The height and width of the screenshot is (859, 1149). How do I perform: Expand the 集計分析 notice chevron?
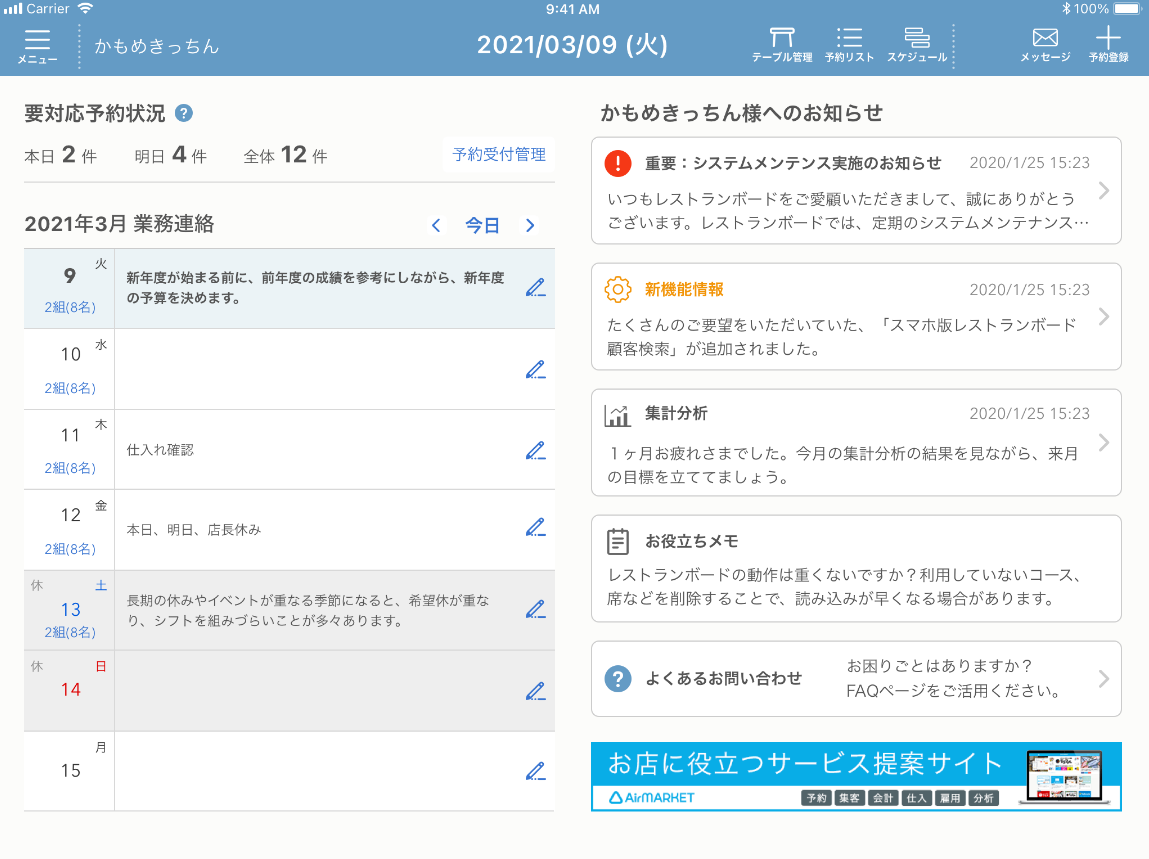pyautogui.click(x=1104, y=443)
